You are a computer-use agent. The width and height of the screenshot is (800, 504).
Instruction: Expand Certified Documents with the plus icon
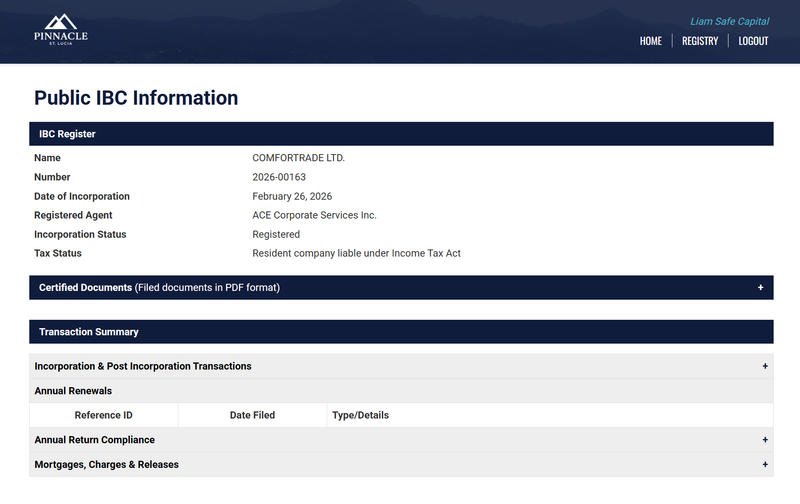coord(760,288)
